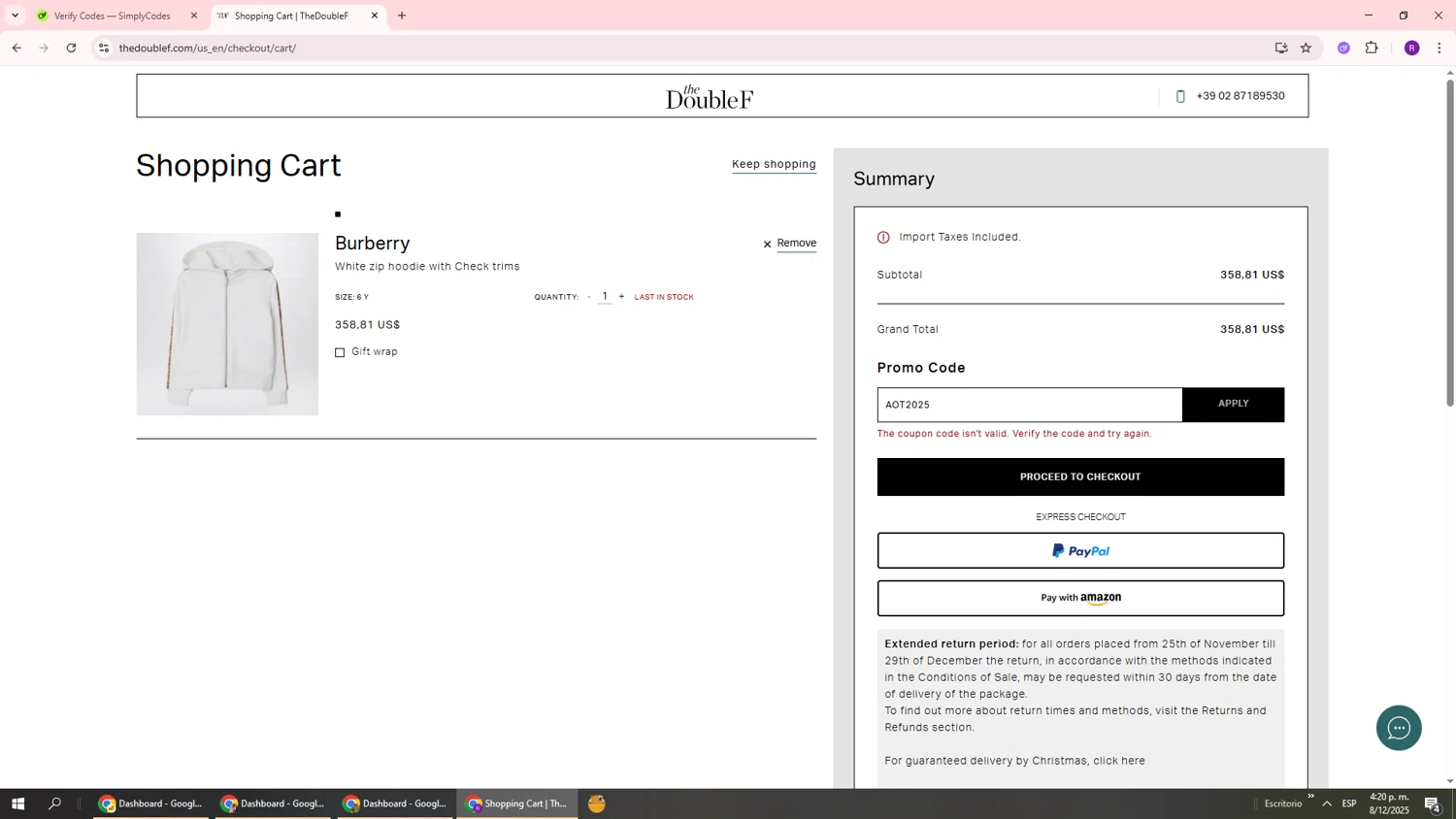The height and width of the screenshot is (819, 1456).
Task: Click the X icon beside Remove
Action: (767, 245)
